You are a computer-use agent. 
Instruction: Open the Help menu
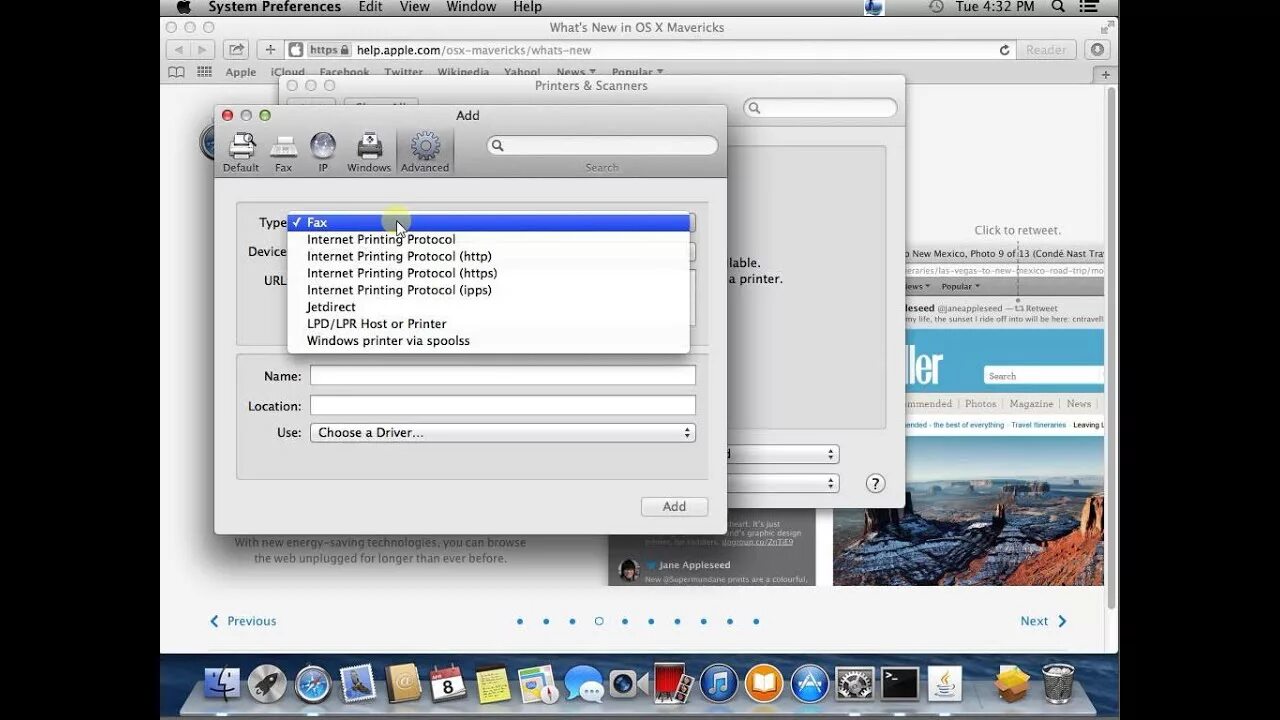point(527,7)
